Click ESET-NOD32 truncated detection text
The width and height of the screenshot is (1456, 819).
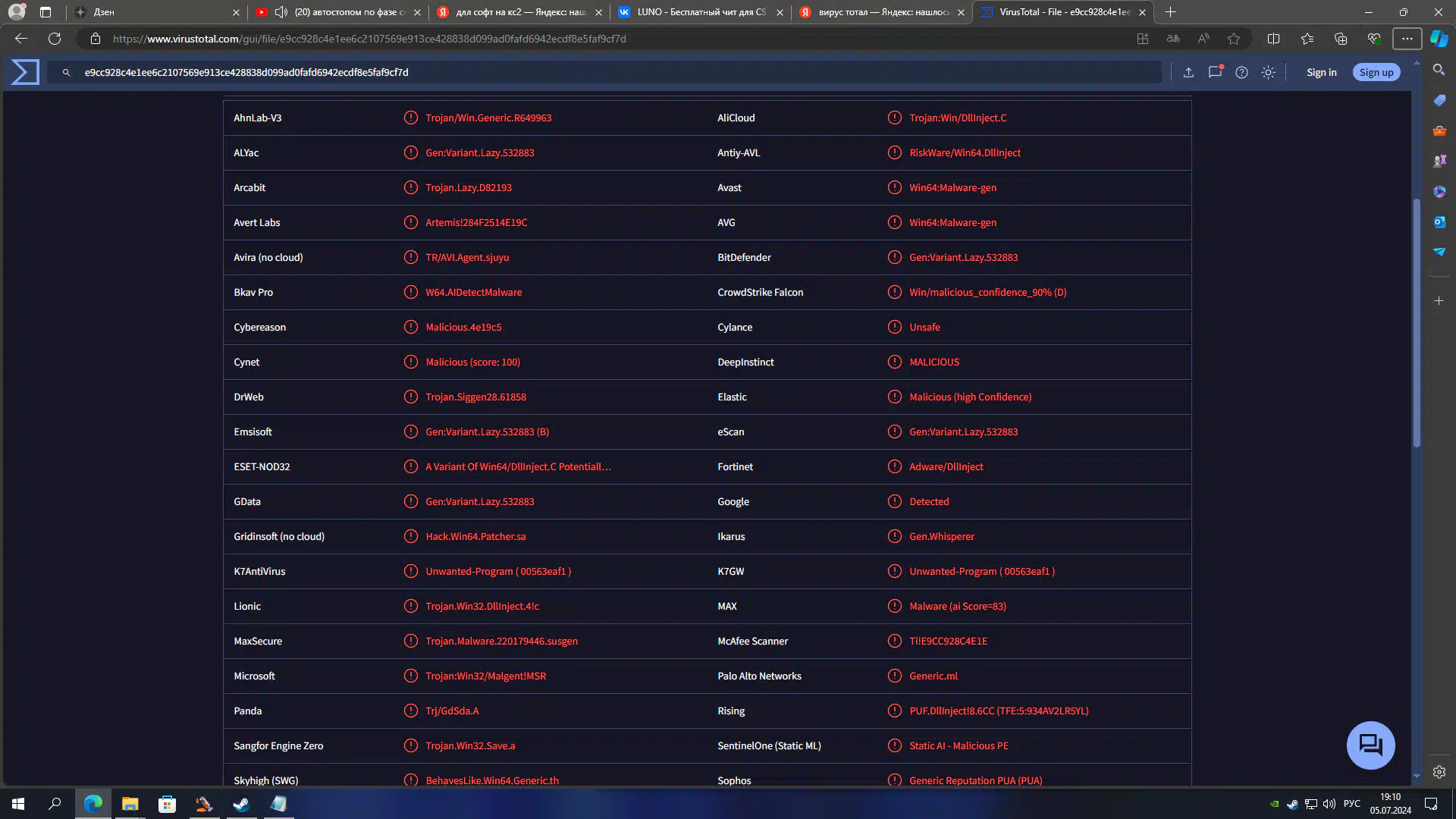point(518,466)
